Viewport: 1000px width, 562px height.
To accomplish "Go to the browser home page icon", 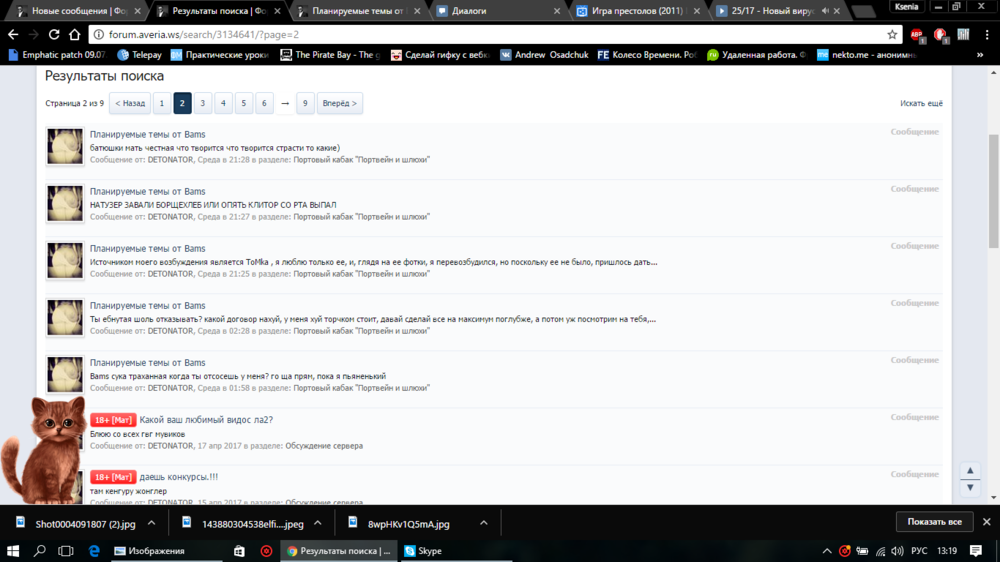I will (75, 34).
